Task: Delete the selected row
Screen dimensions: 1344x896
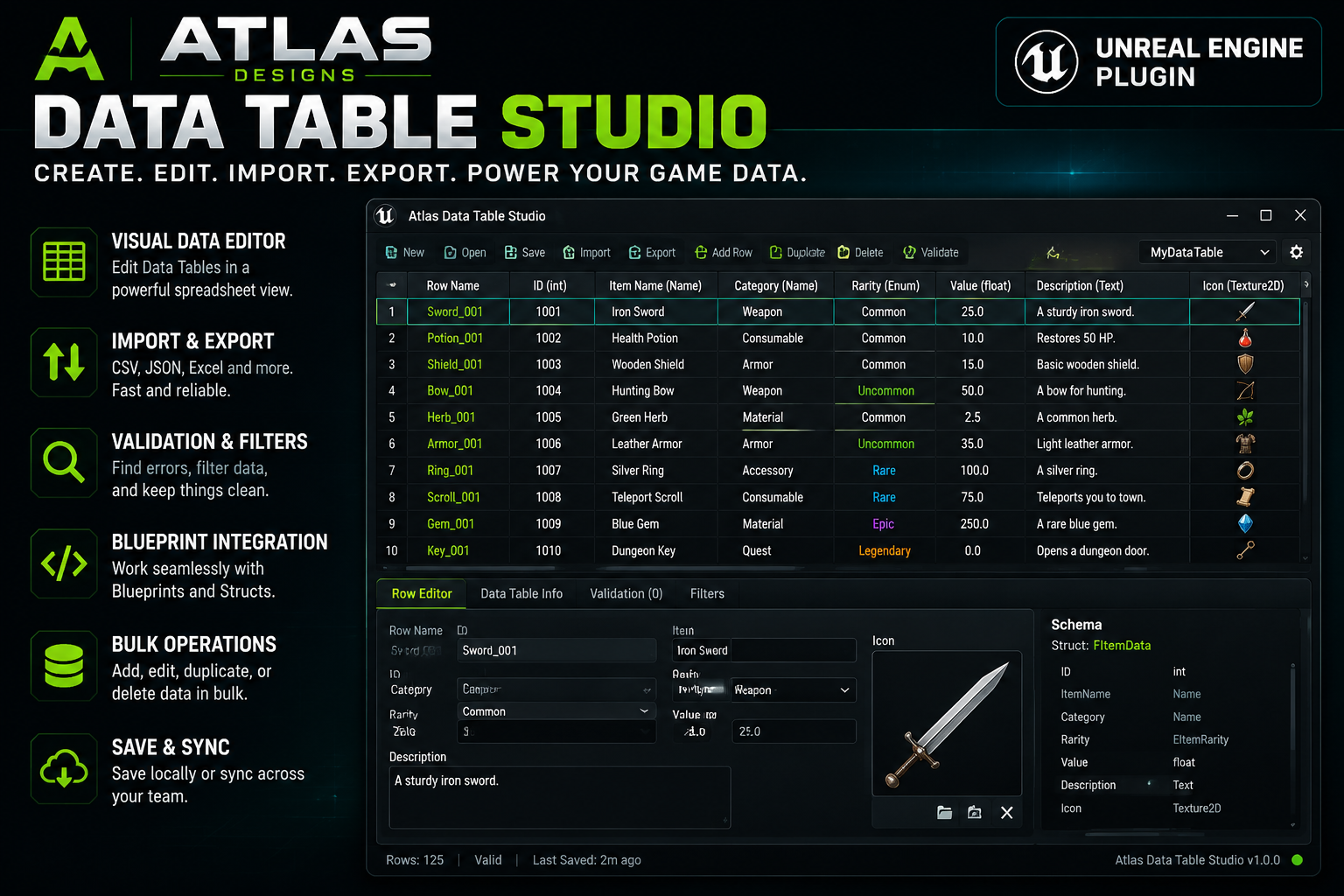Action: click(860, 252)
